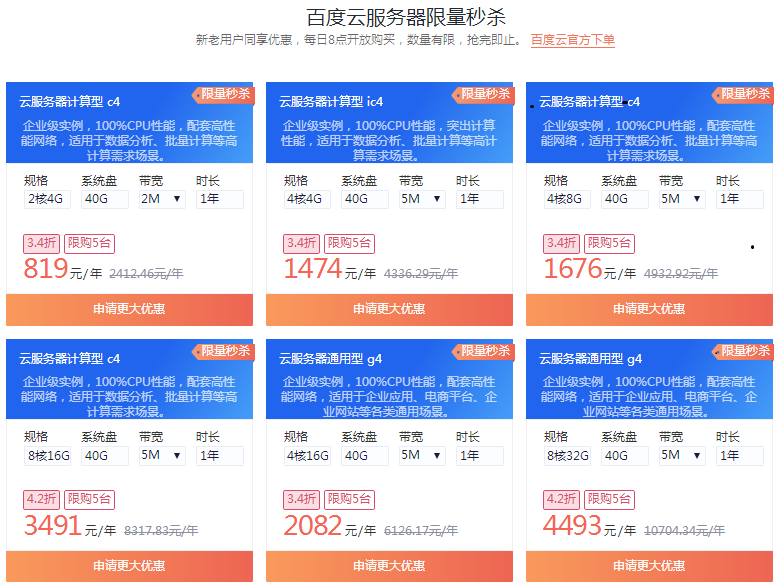This screenshot has height=588, width=781.
Task: Open the 5M bandwidth dropdown on the ic4 card
Action: [x=422, y=199]
